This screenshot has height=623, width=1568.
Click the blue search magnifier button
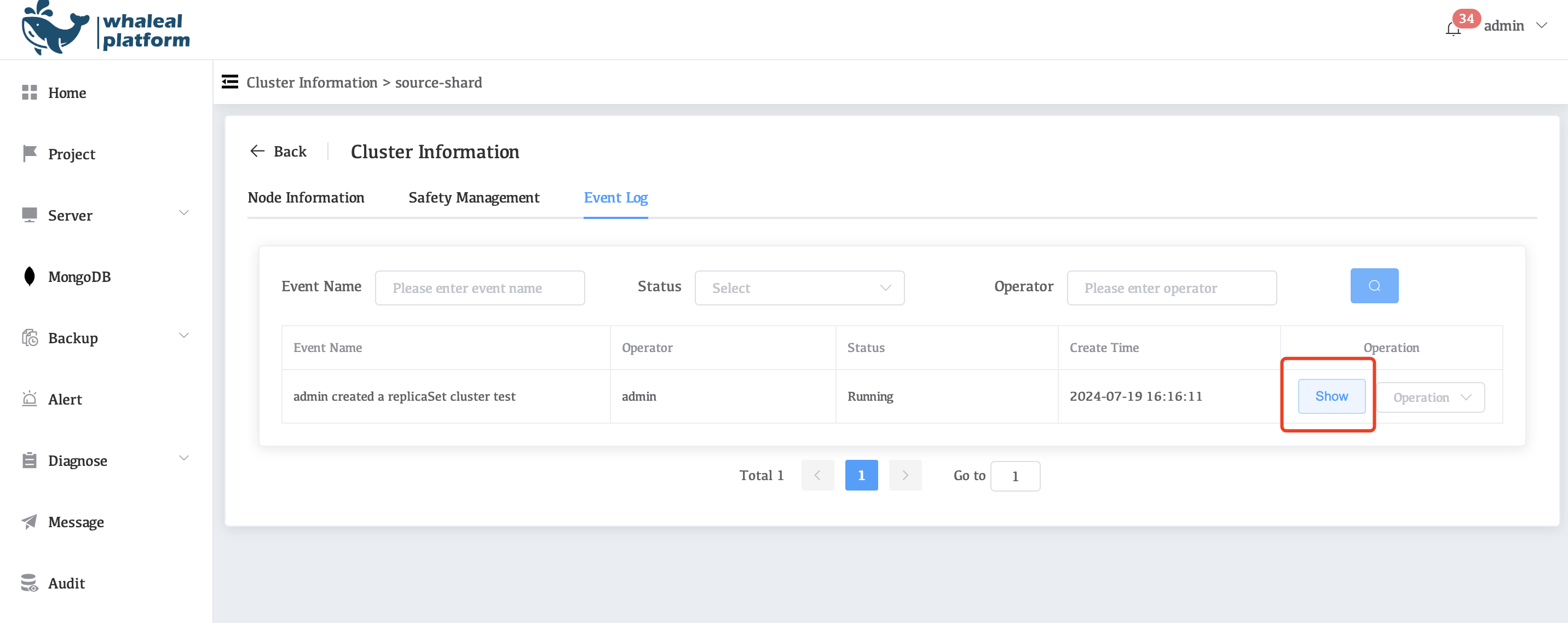[x=1374, y=286]
